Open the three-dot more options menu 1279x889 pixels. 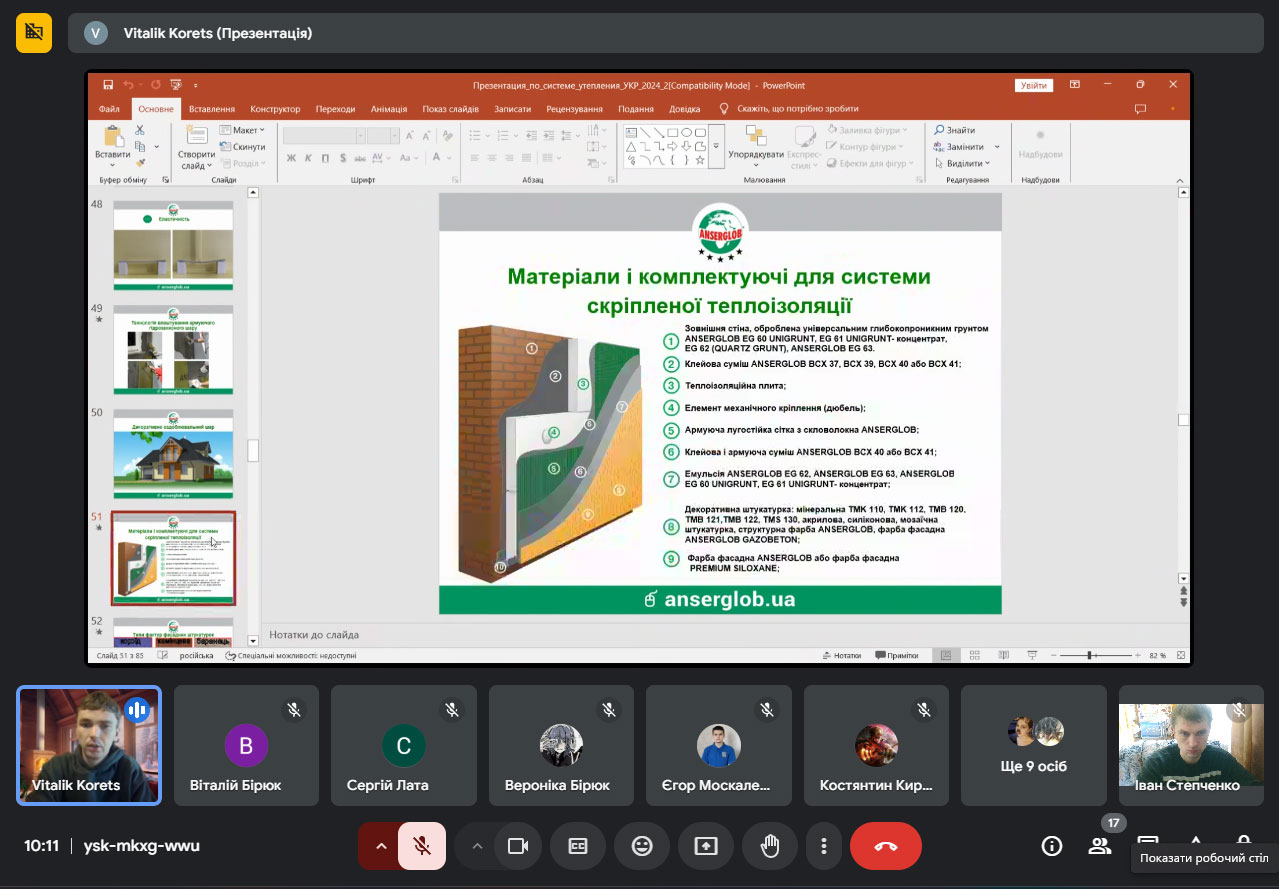coord(824,846)
